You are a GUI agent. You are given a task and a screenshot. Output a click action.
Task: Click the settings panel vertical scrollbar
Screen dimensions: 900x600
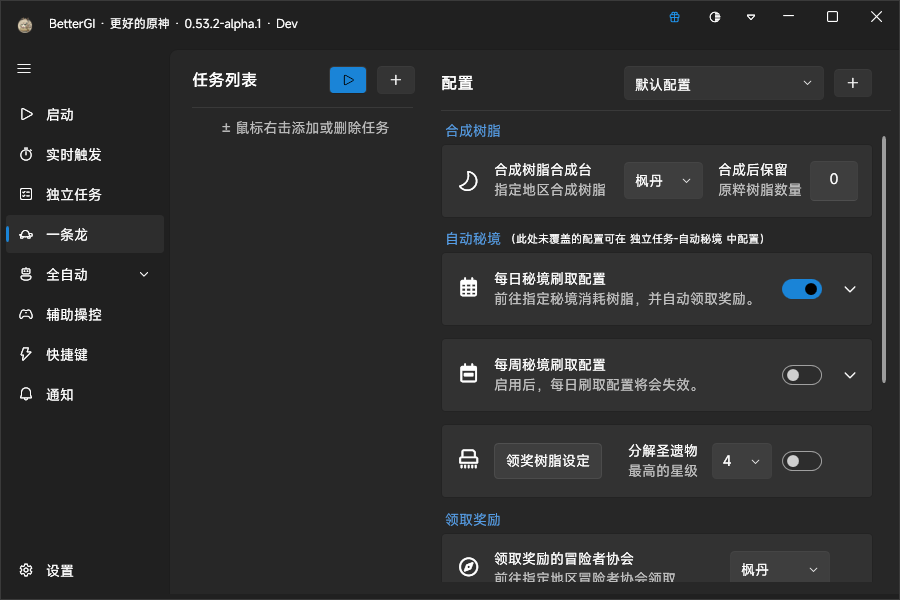tap(883, 260)
